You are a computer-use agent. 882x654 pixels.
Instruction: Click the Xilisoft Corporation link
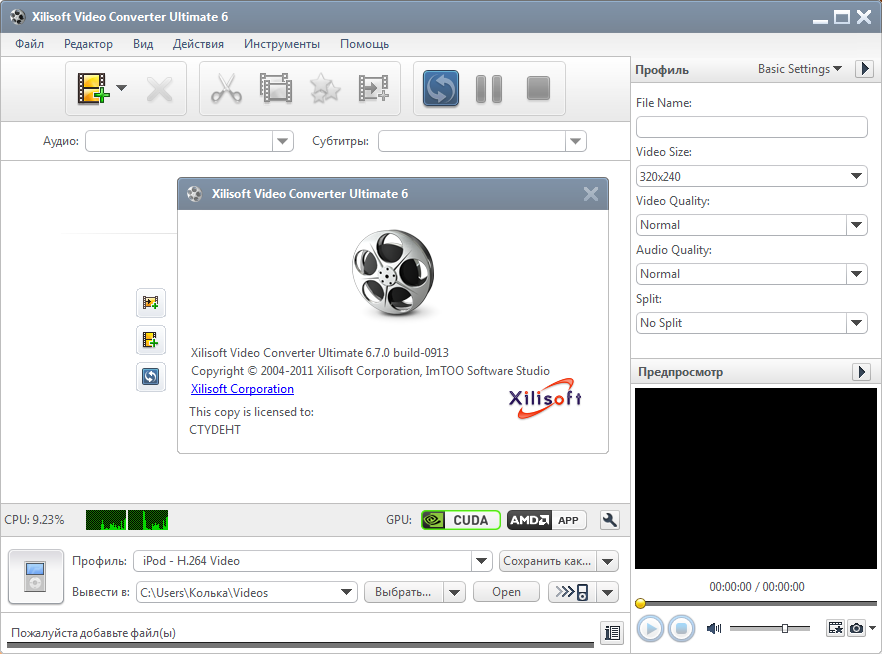[242, 389]
